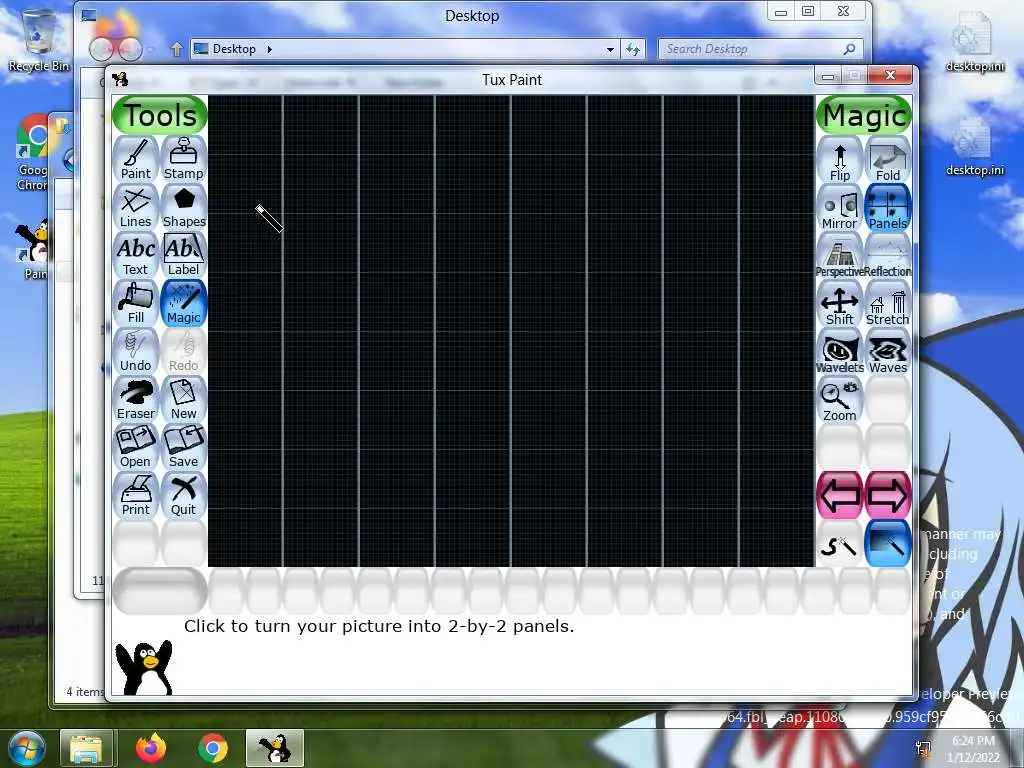Launch Firefox from the taskbar

click(x=151, y=748)
